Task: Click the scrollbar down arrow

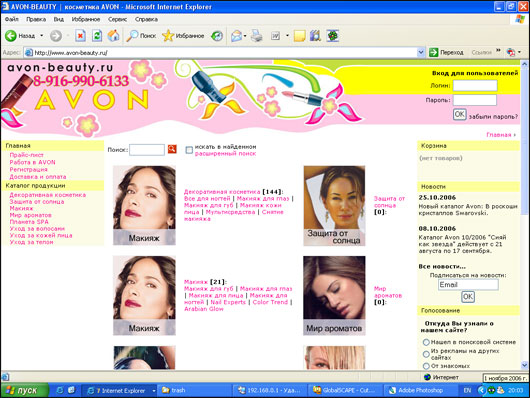Action: click(525, 365)
